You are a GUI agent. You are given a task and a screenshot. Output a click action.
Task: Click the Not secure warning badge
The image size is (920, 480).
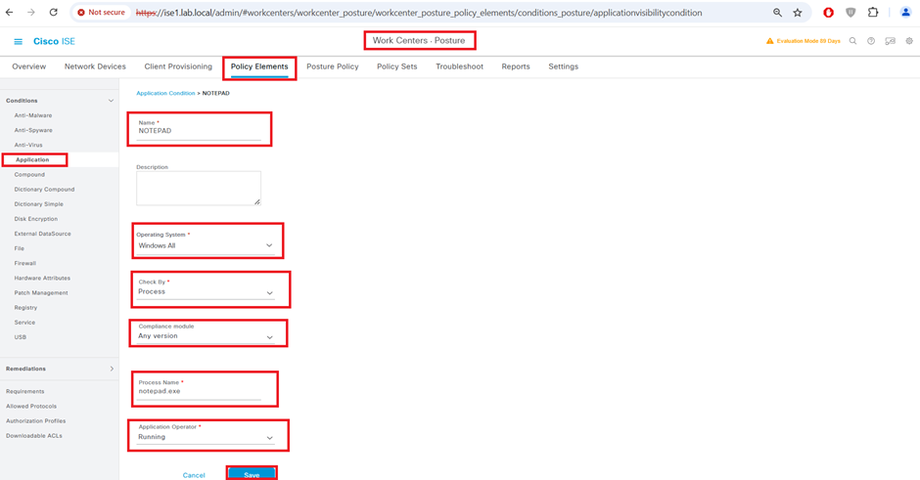pyautogui.click(x=101, y=12)
